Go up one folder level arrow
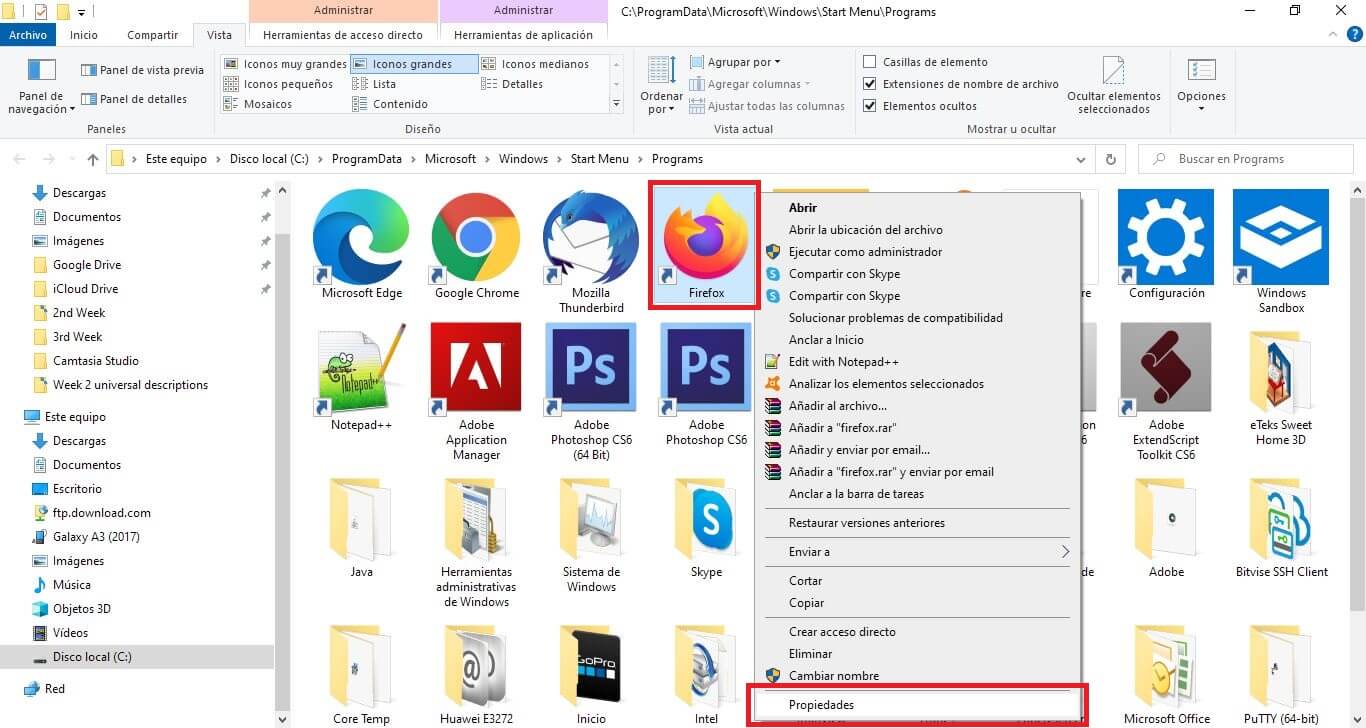Screen dimensions: 1366x728 (x=93, y=159)
